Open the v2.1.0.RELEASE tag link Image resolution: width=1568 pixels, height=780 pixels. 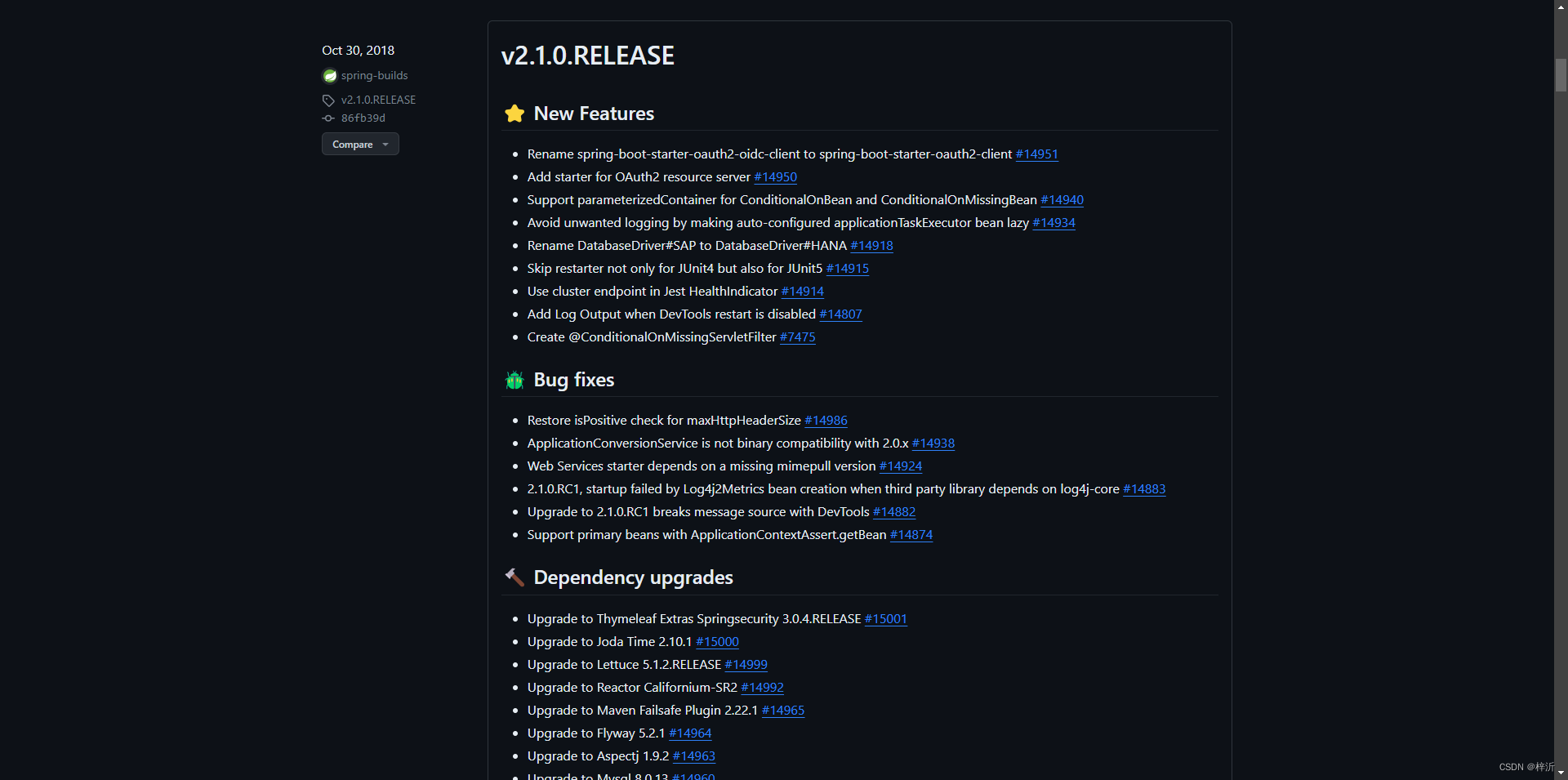pos(377,100)
